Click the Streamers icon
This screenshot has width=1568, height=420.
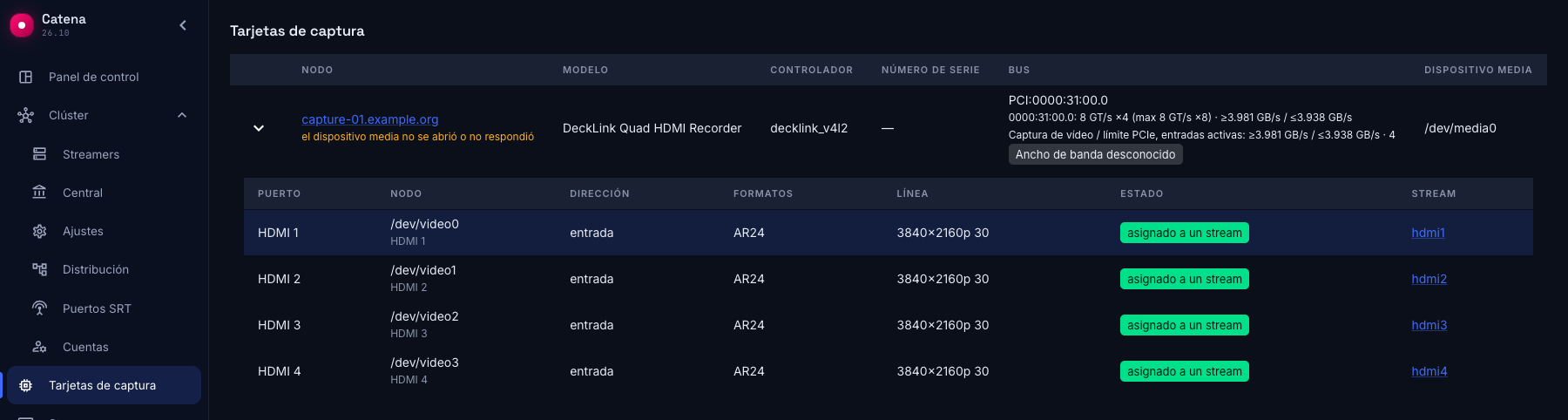click(x=39, y=154)
